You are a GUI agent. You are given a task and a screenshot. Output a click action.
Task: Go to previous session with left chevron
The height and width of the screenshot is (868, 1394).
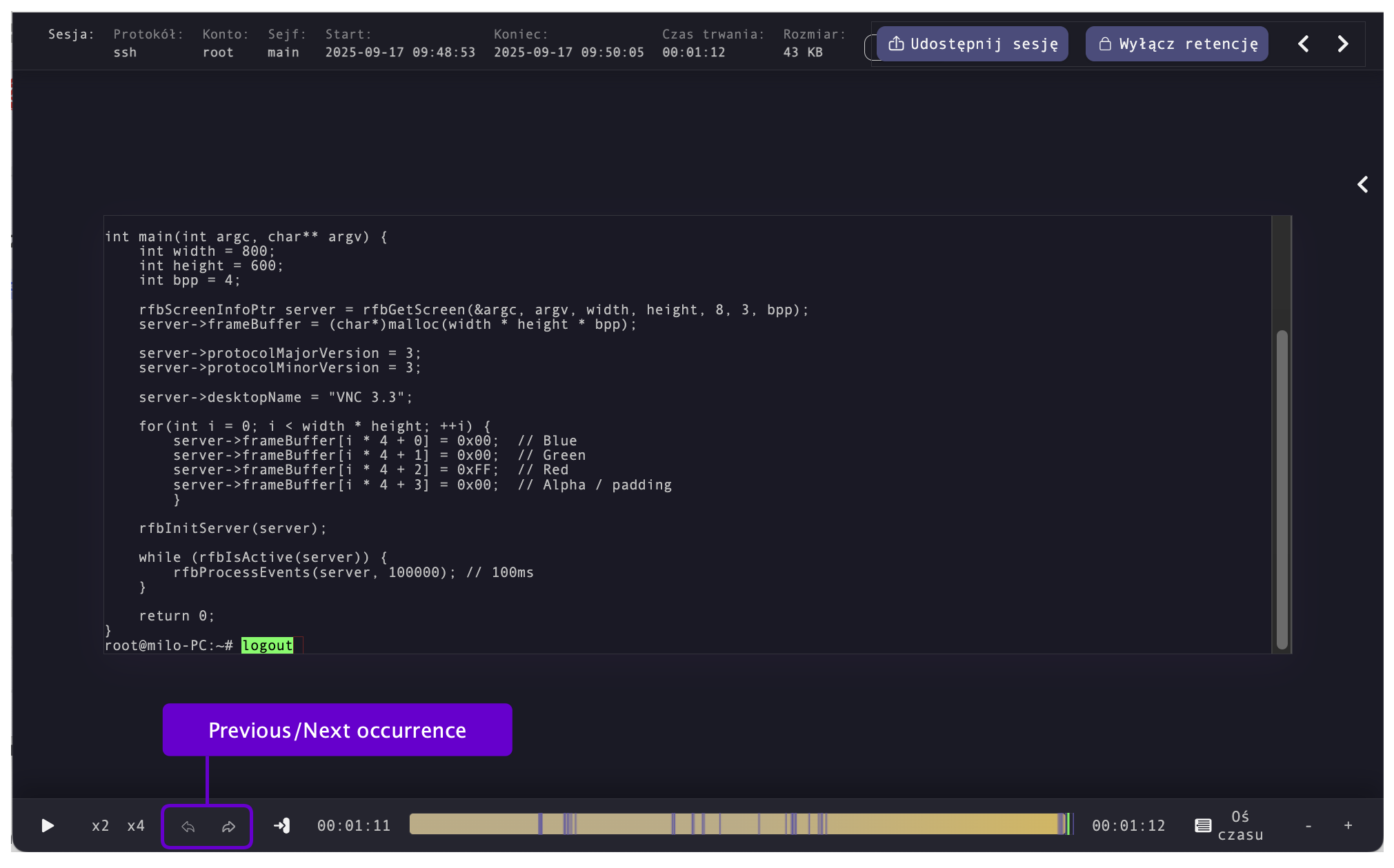coord(1303,44)
